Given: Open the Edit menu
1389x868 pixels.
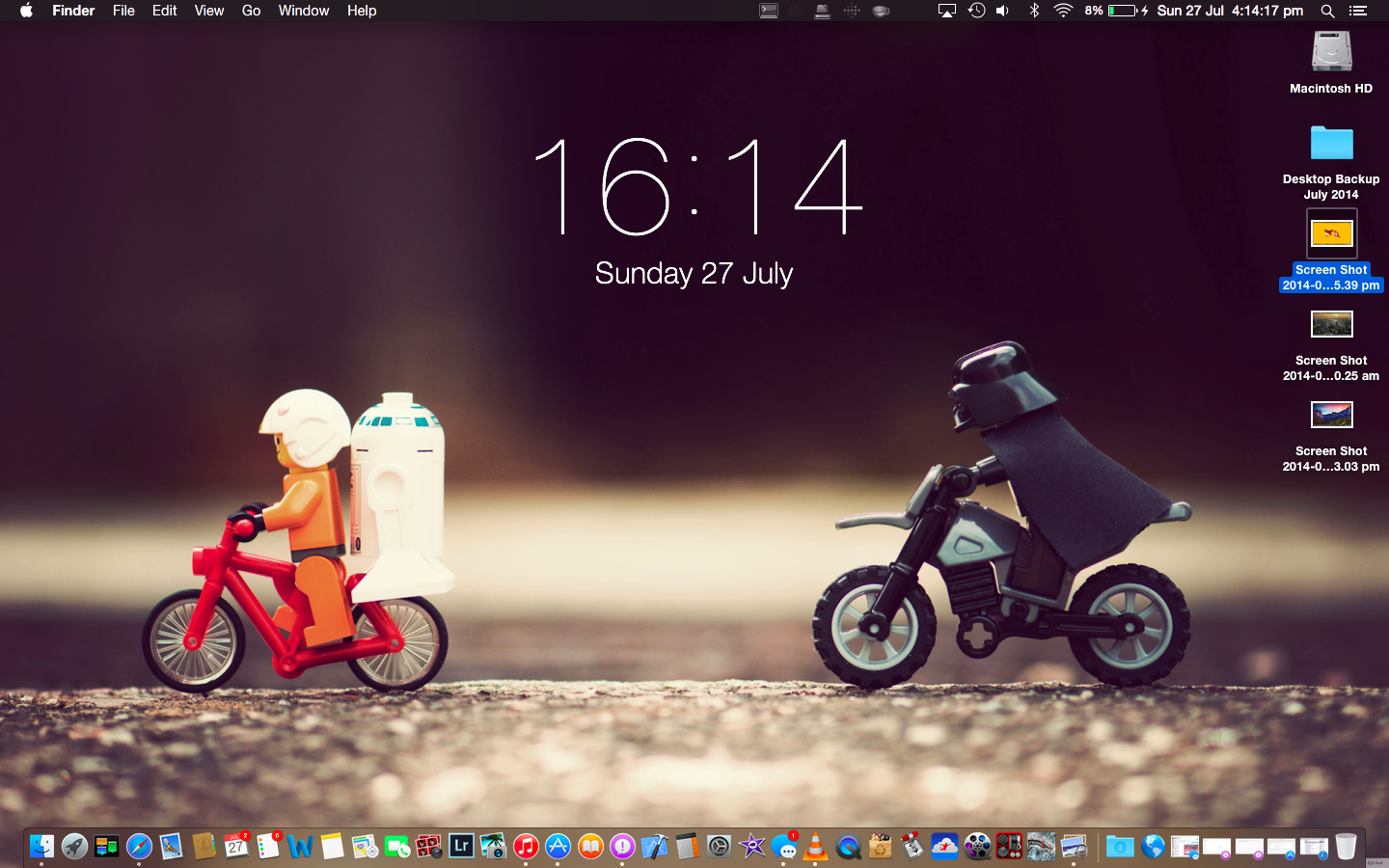Looking at the screenshot, I should pos(165,11).
